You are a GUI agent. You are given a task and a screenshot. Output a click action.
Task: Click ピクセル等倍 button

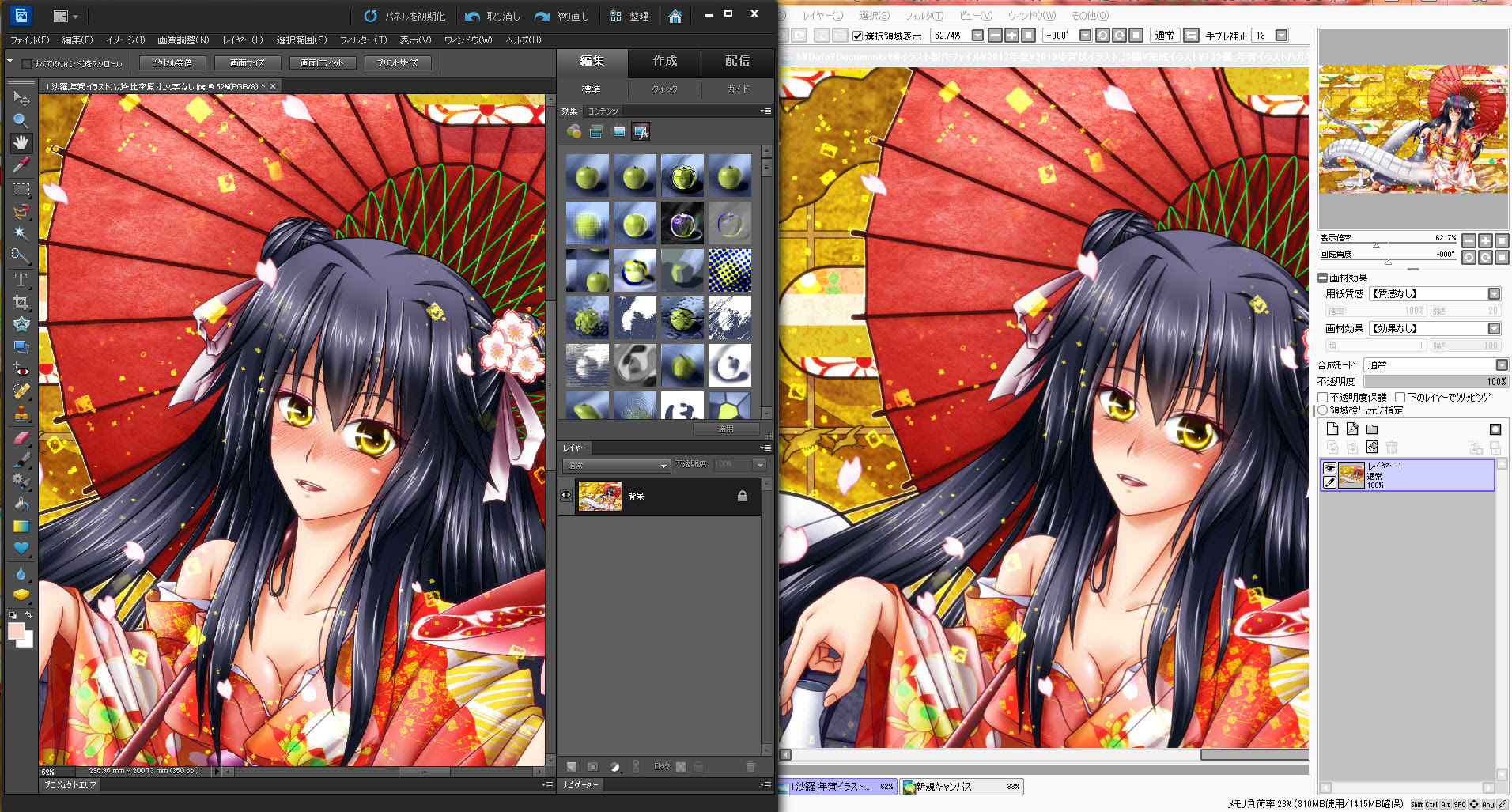172,62
